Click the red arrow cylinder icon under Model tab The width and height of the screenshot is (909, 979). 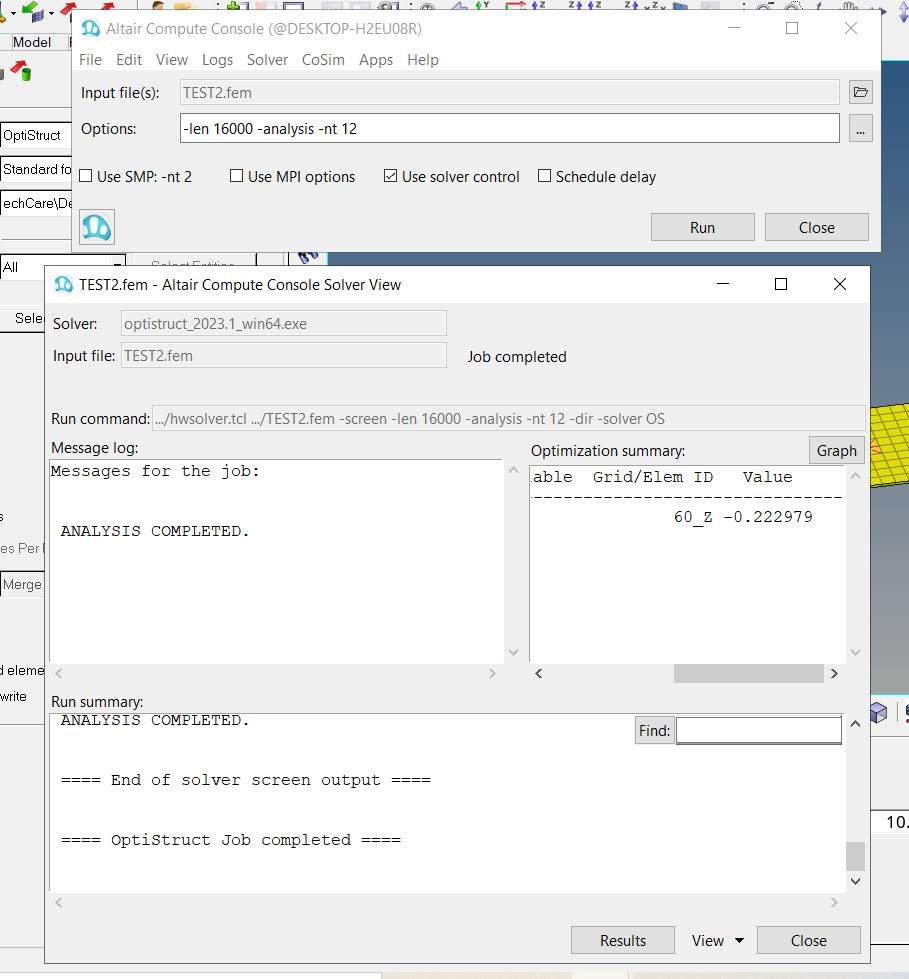tap(21, 71)
